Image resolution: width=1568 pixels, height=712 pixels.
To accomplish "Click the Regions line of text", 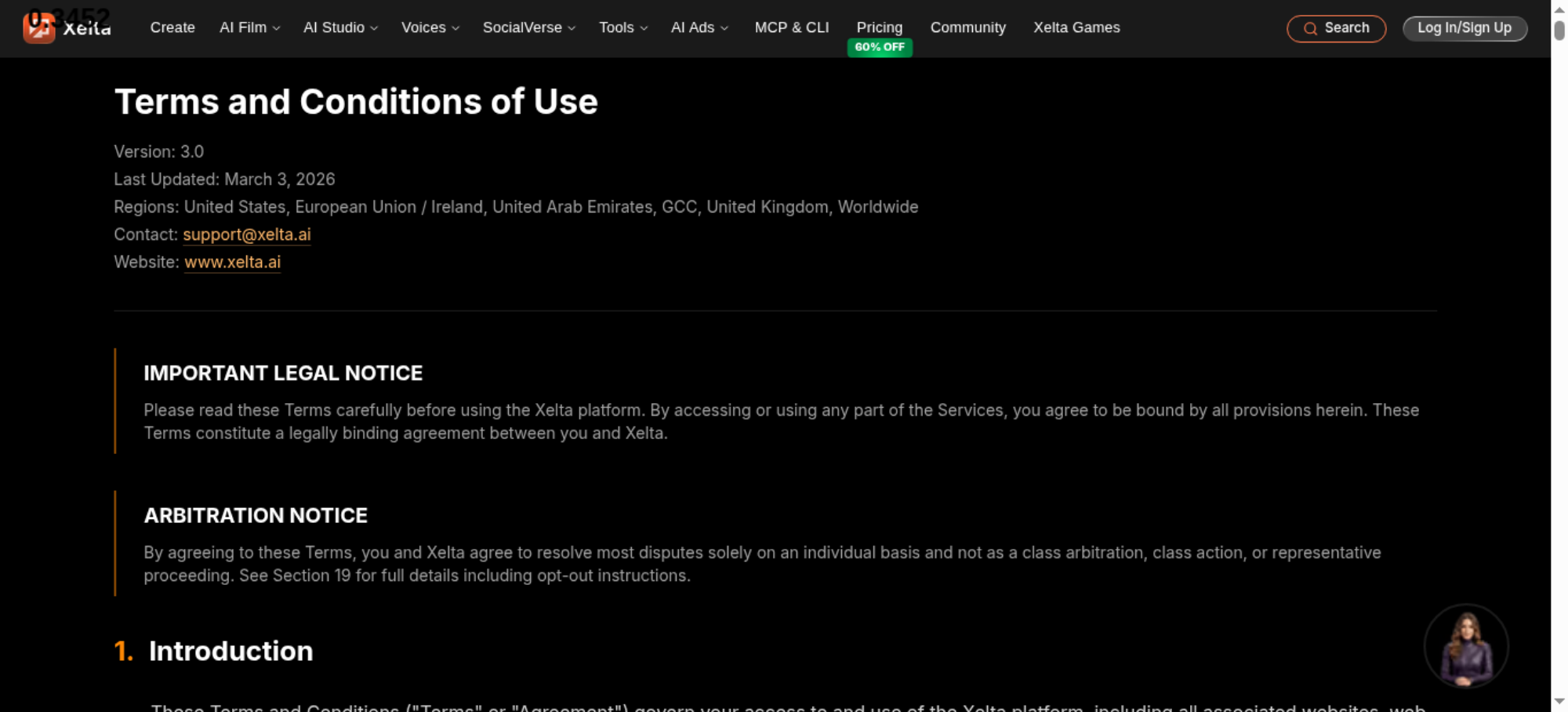I will point(516,207).
